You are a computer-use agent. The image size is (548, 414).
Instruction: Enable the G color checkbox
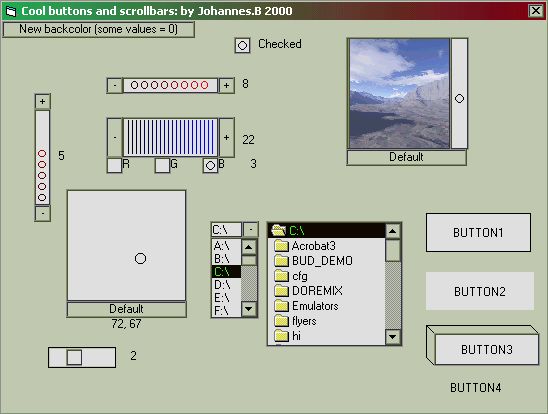[x=162, y=166]
